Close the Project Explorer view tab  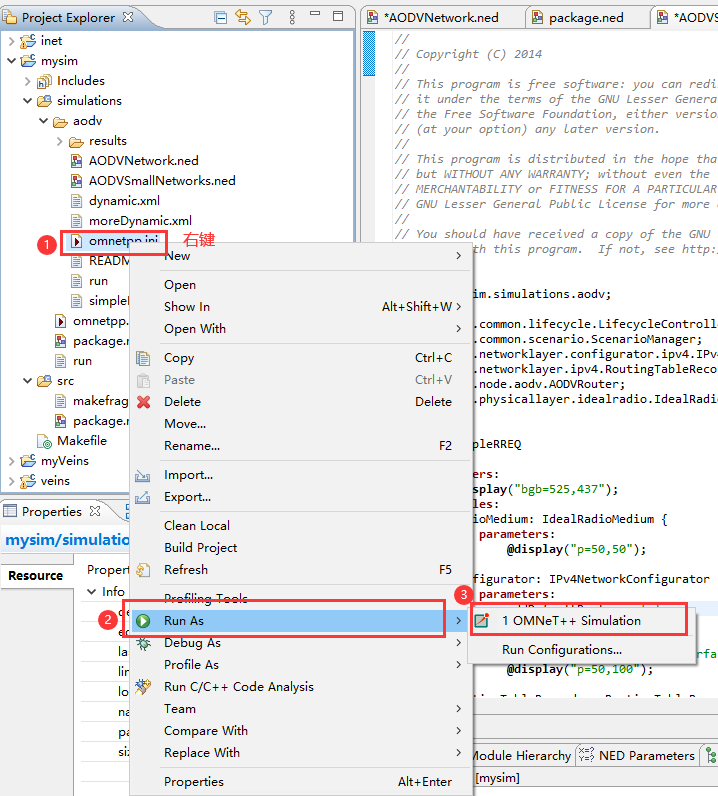(128, 17)
